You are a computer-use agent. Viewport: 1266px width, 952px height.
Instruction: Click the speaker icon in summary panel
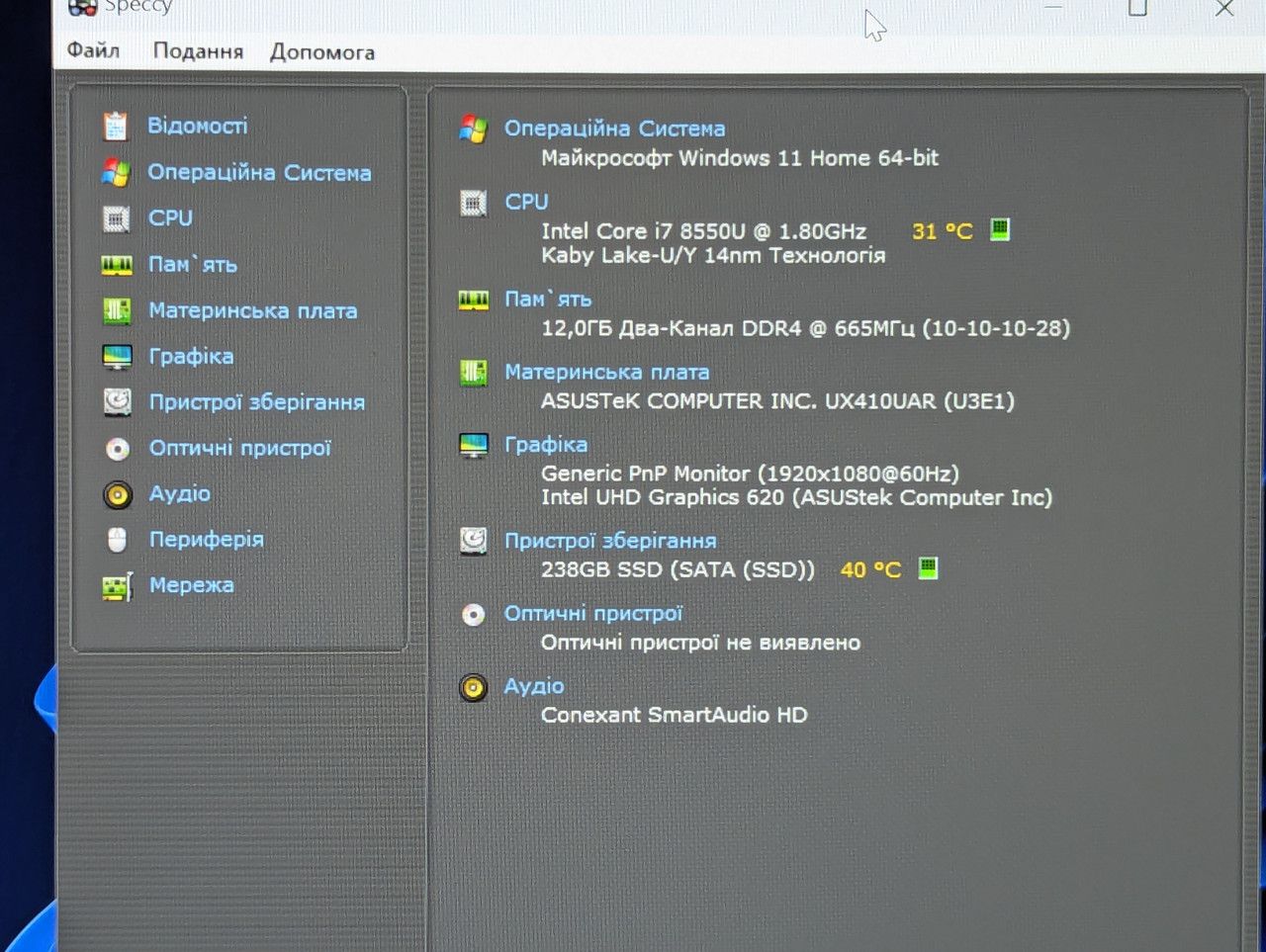pyautogui.click(x=474, y=687)
